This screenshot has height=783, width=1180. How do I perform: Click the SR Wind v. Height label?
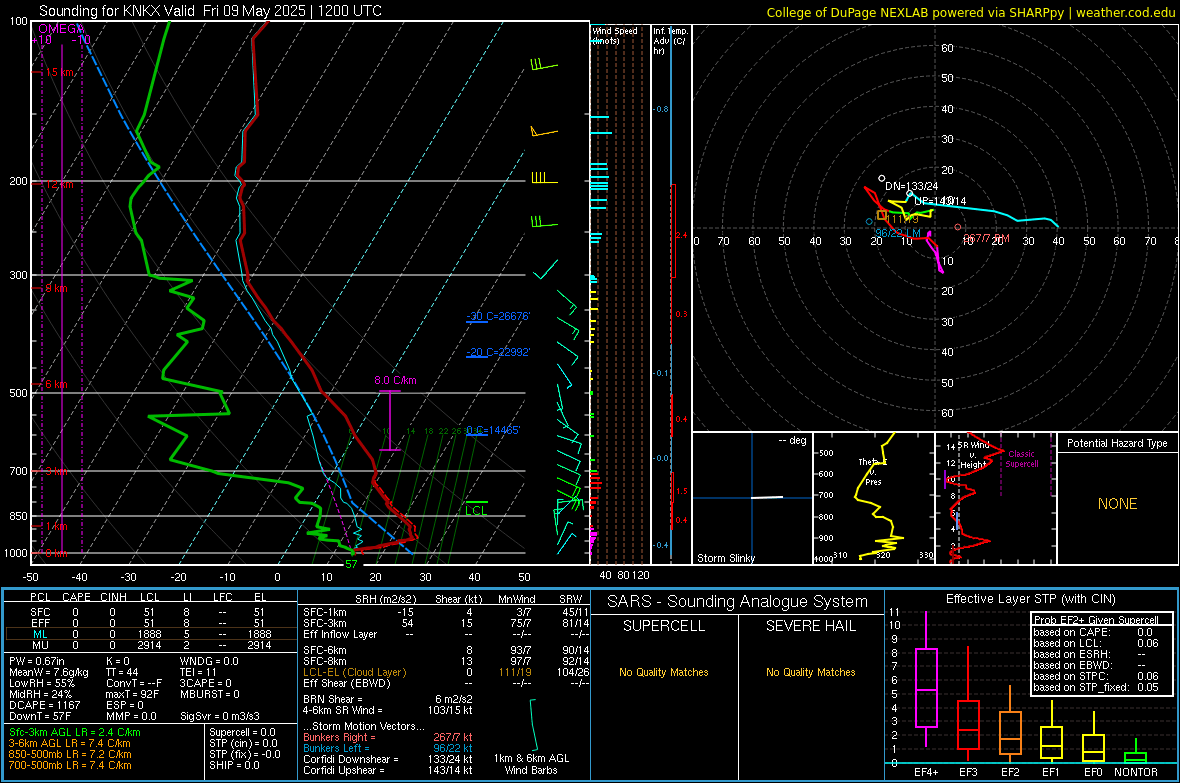[x=973, y=455]
